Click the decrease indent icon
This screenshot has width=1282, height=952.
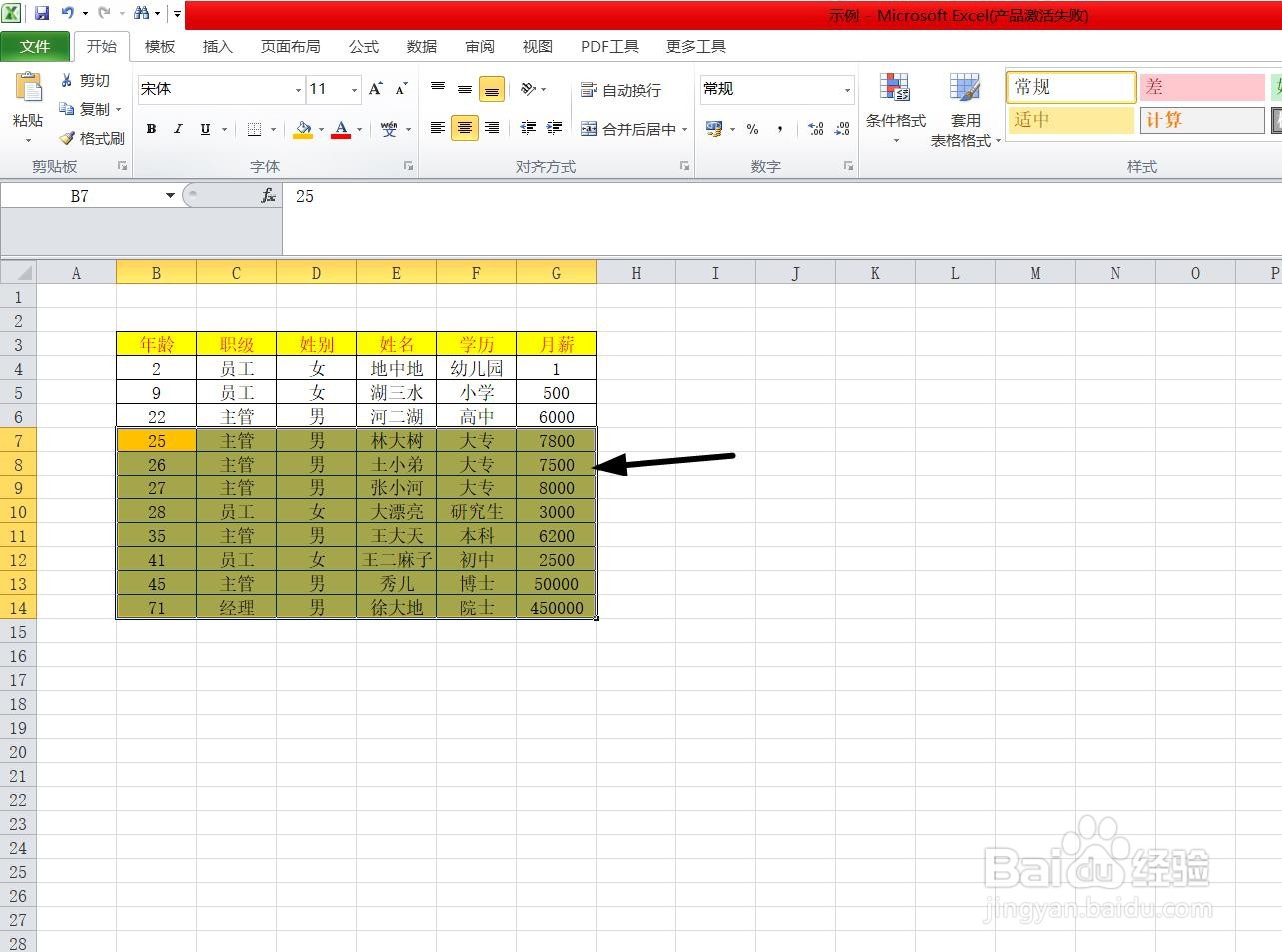(528, 128)
